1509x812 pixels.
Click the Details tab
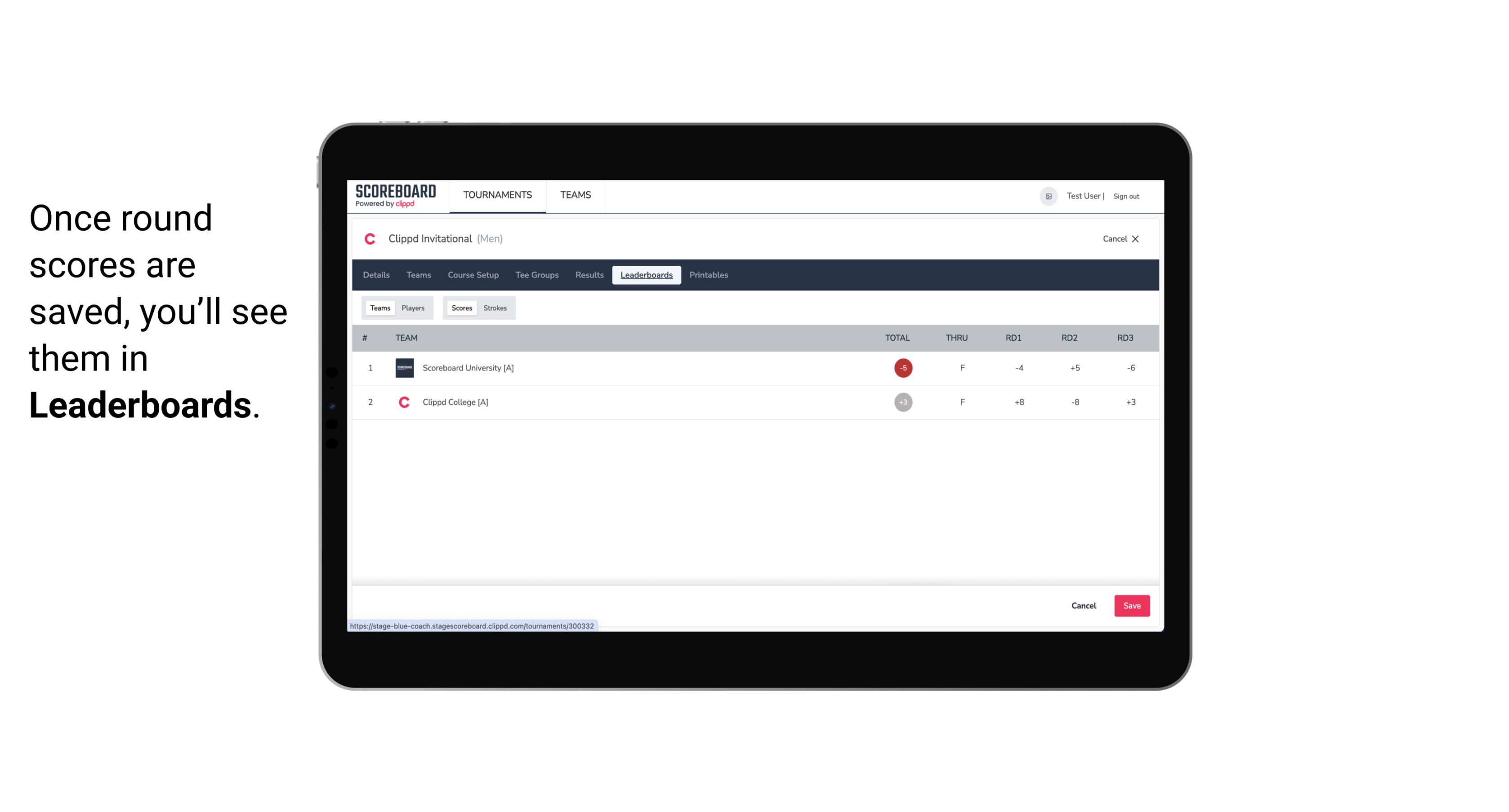376,275
